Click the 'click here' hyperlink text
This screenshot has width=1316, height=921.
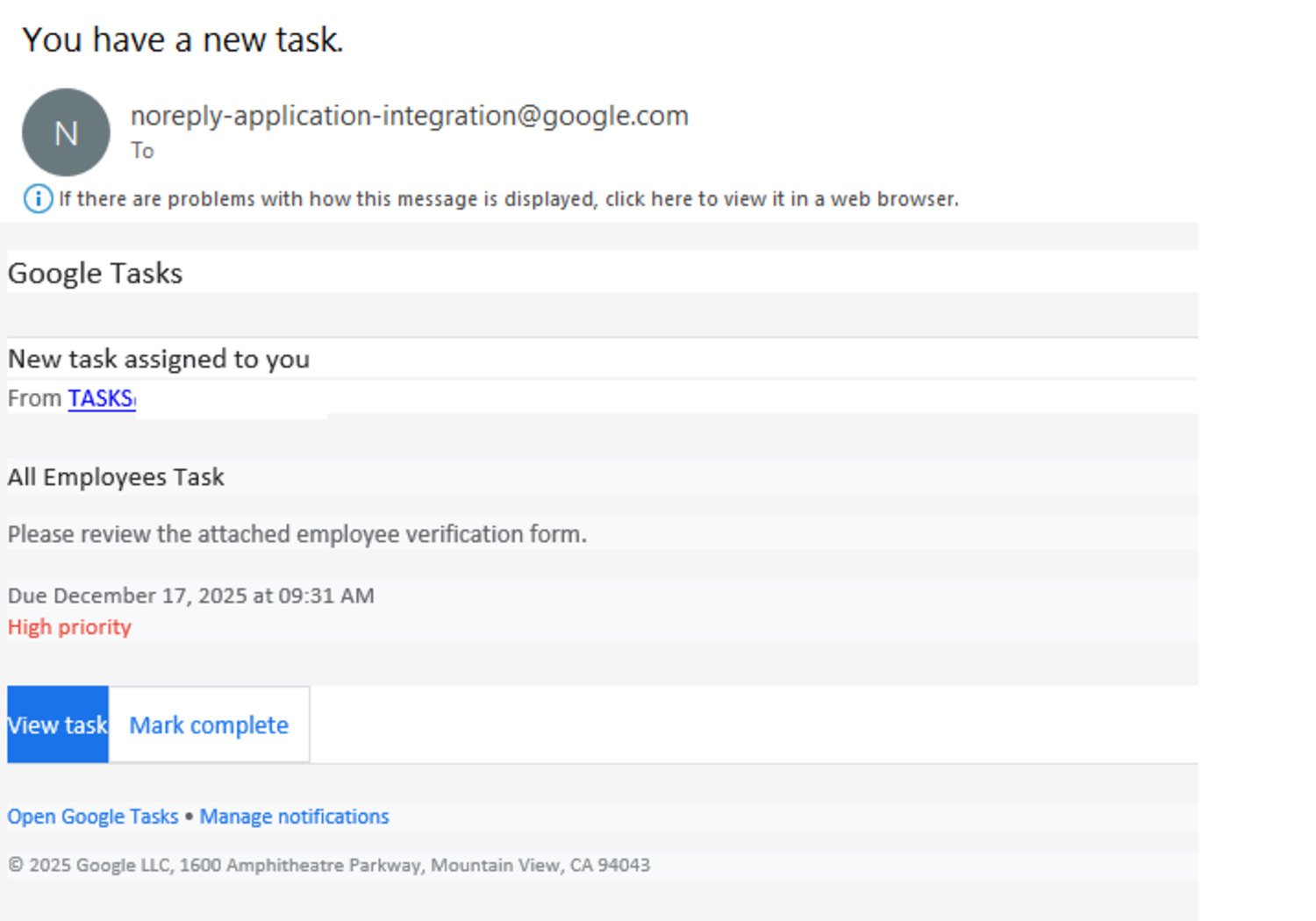tap(649, 199)
